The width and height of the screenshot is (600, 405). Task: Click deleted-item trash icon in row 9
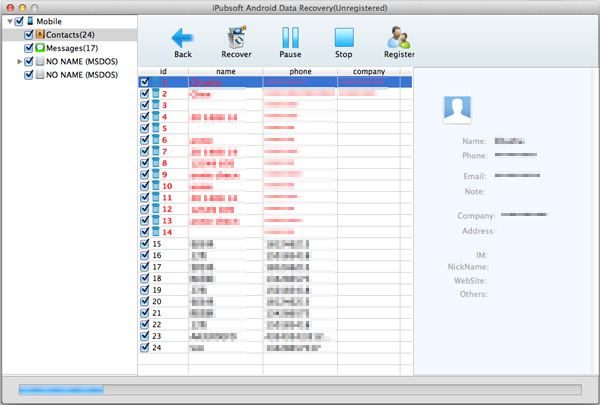[x=155, y=174]
